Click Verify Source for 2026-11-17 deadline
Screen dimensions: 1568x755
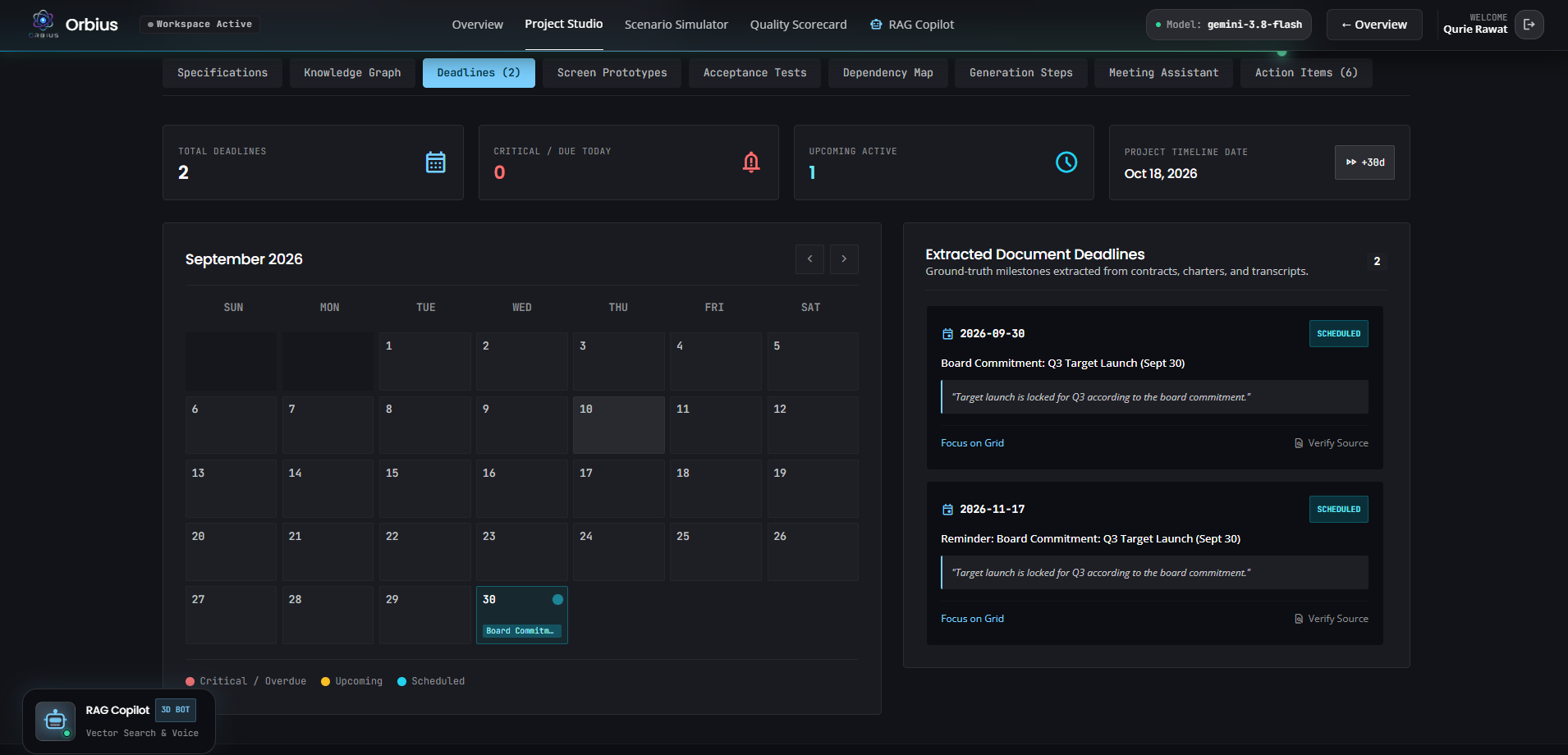pos(1332,619)
